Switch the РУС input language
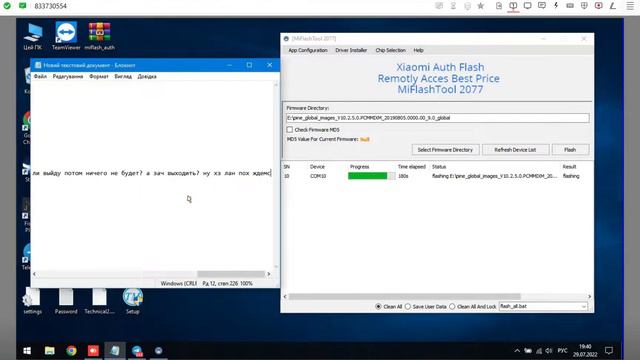640x360 pixels. [562, 351]
